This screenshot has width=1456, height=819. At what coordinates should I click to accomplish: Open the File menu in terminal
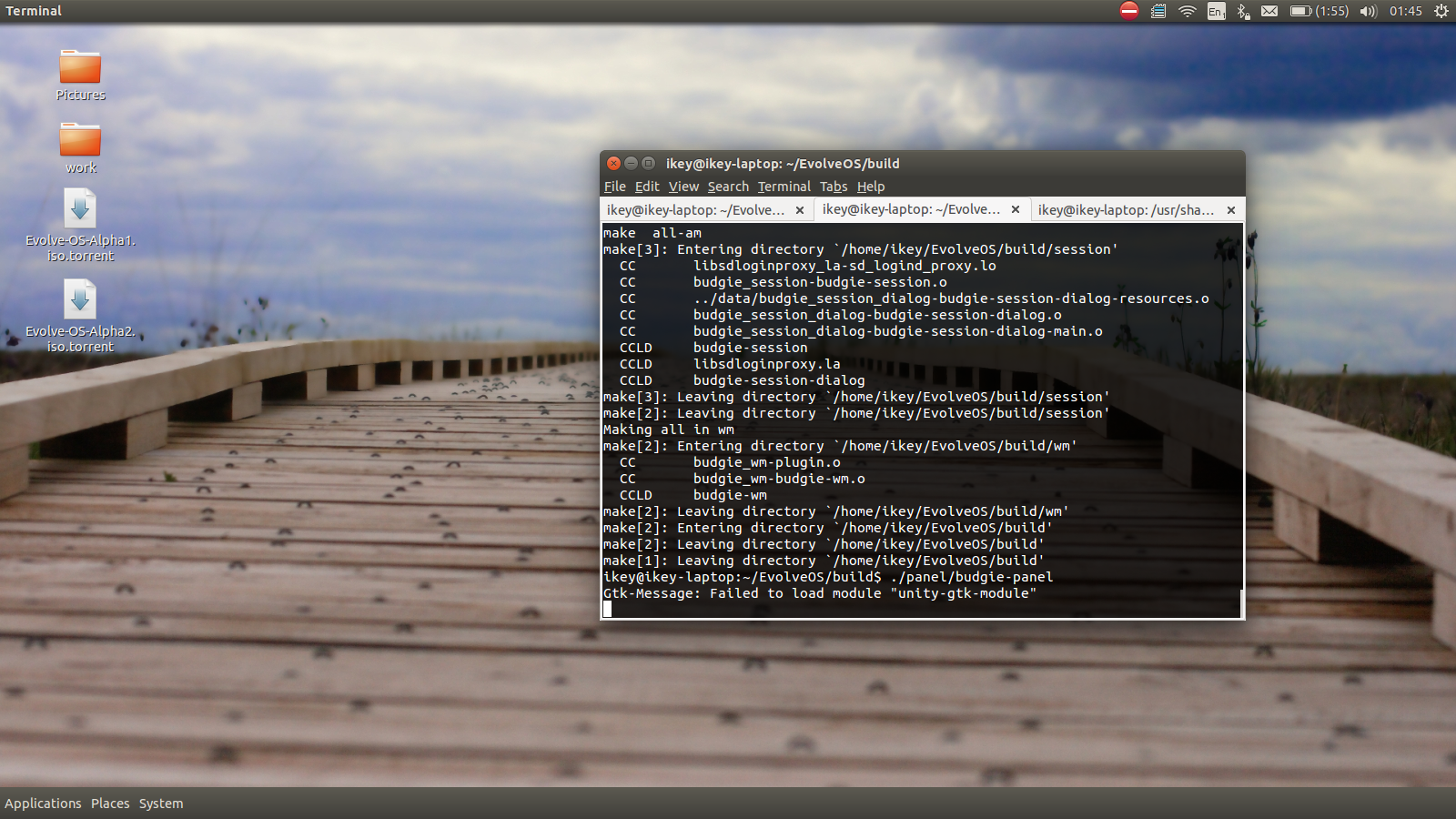click(615, 187)
